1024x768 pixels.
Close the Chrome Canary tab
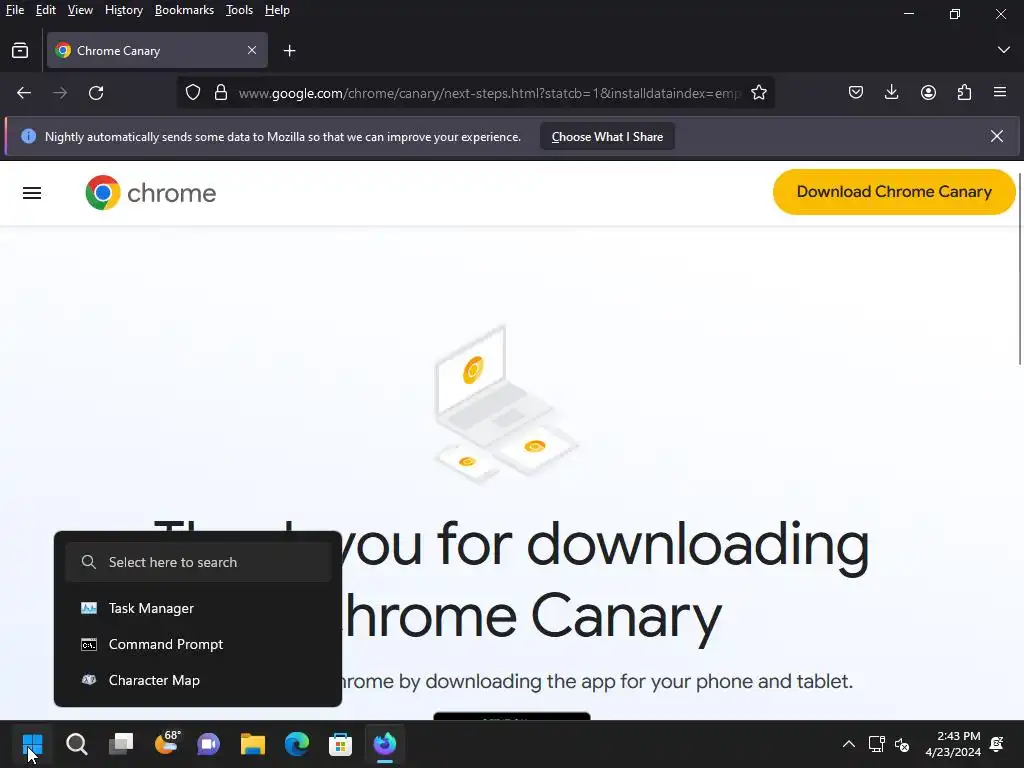(x=252, y=50)
